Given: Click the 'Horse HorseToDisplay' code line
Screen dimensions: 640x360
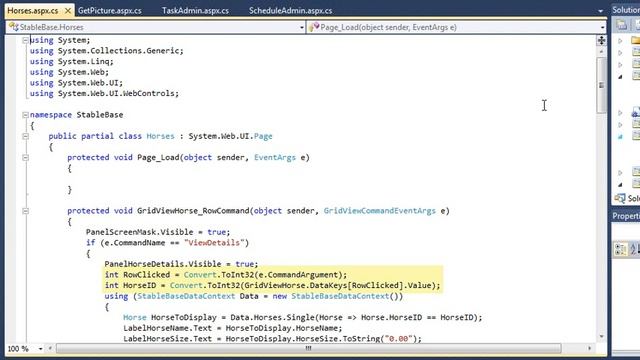Looking at the screenshot, I should (x=302, y=318).
